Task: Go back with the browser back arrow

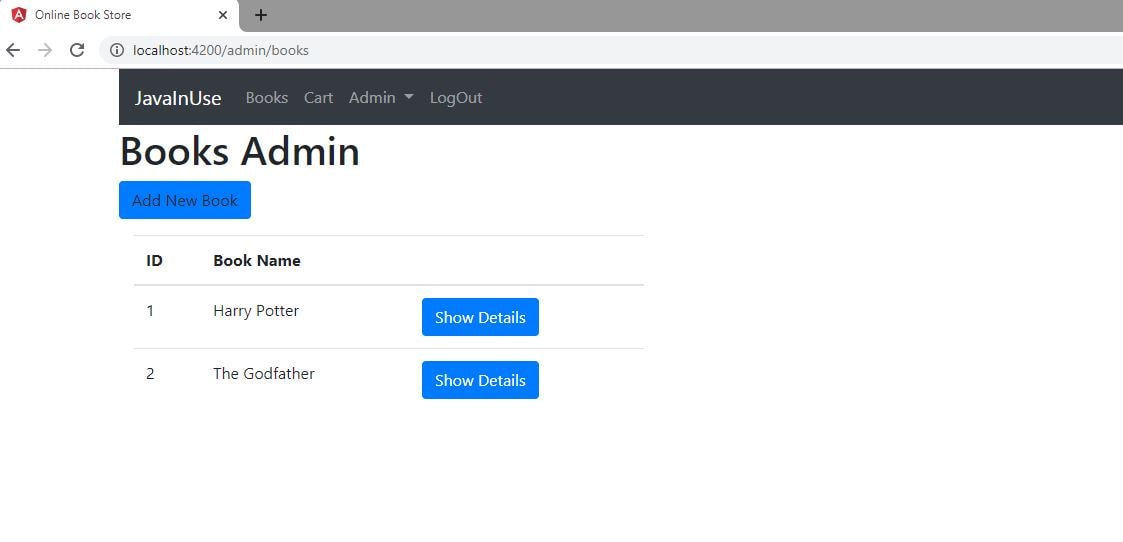Action: [x=13, y=50]
